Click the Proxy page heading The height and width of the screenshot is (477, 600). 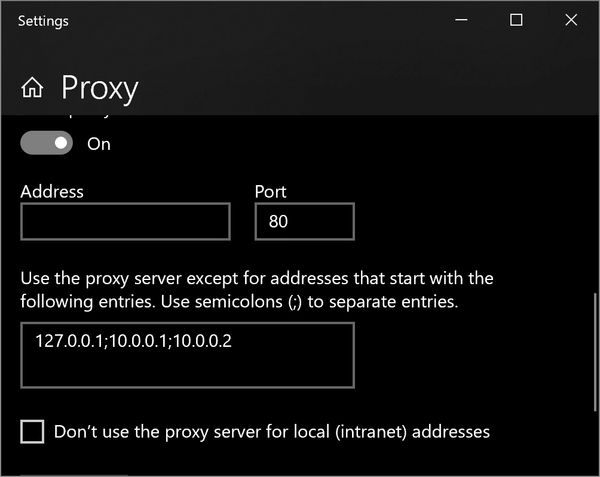click(99, 88)
